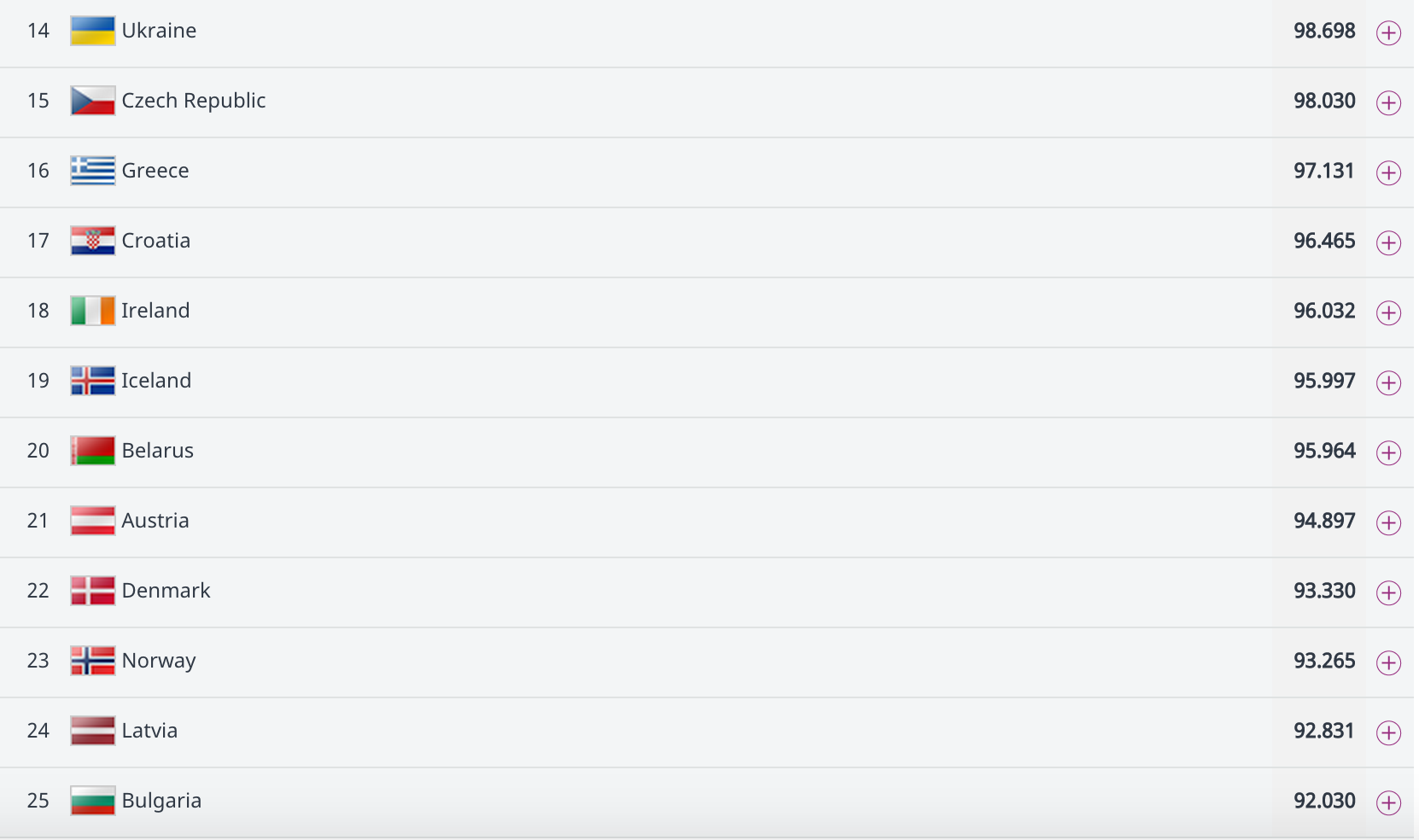
Task: Click the Ukraine flag icon
Action: point(93,31)
